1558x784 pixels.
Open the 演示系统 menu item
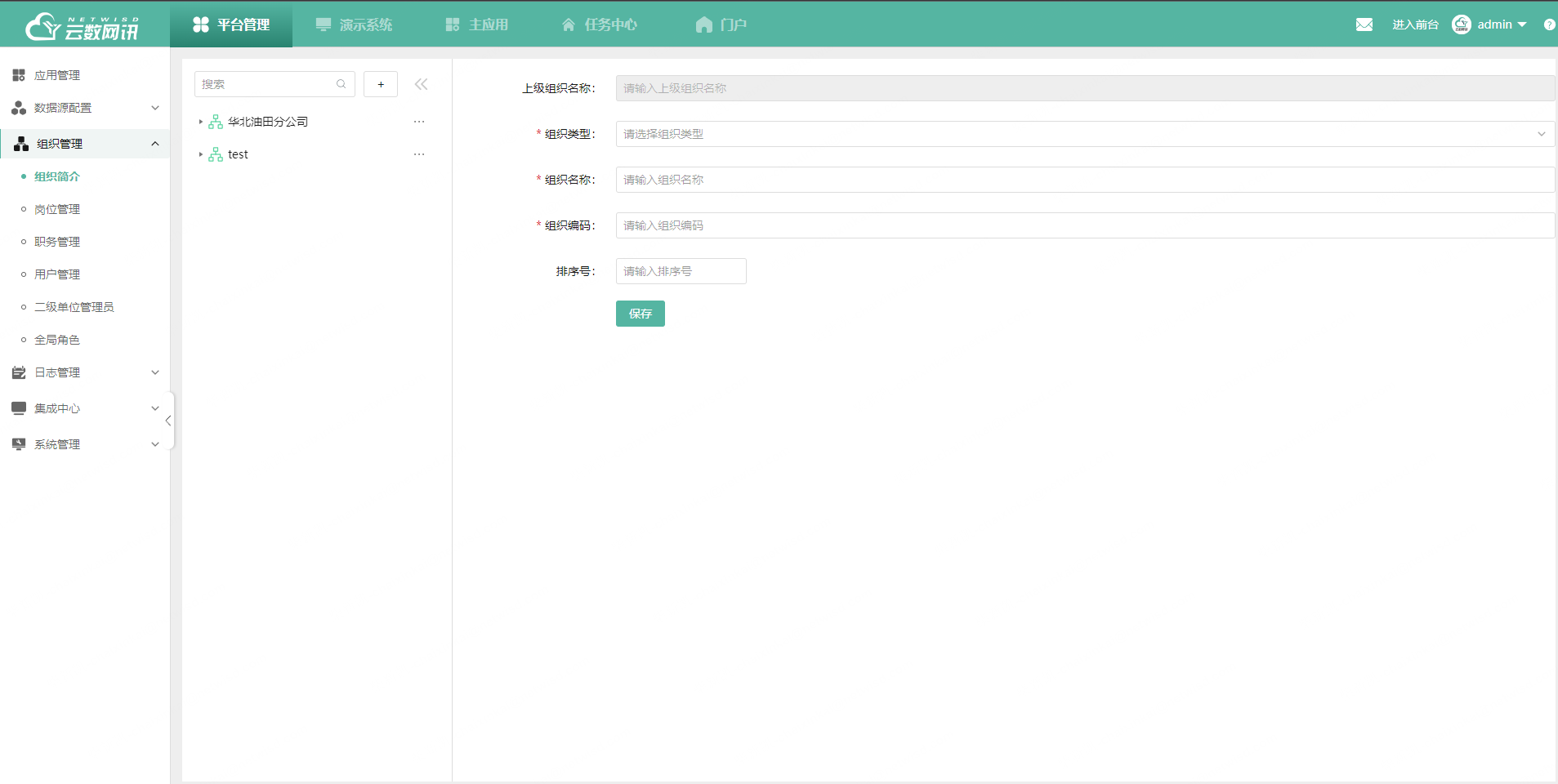pyautogui.click(x=355, y=24)
